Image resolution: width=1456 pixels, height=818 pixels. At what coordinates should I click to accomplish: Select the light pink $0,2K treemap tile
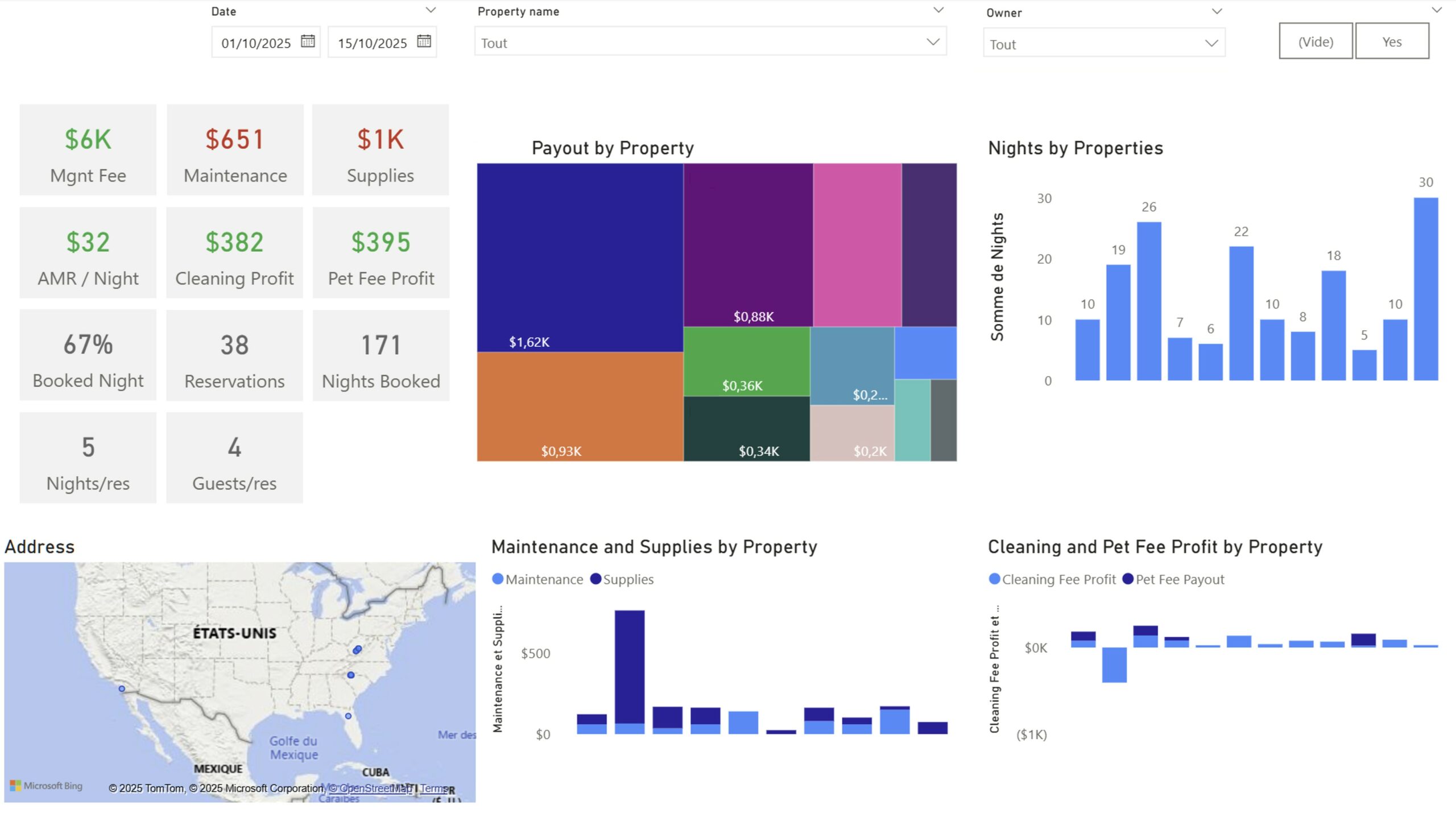click(852, 433)
